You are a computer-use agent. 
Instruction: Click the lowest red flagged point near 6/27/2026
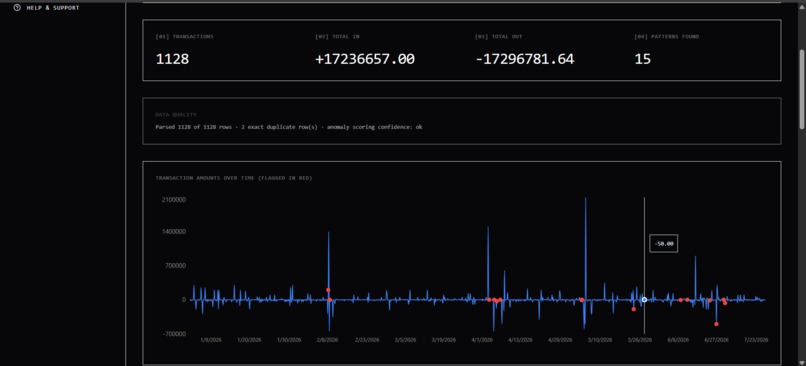tap(716, 324)
